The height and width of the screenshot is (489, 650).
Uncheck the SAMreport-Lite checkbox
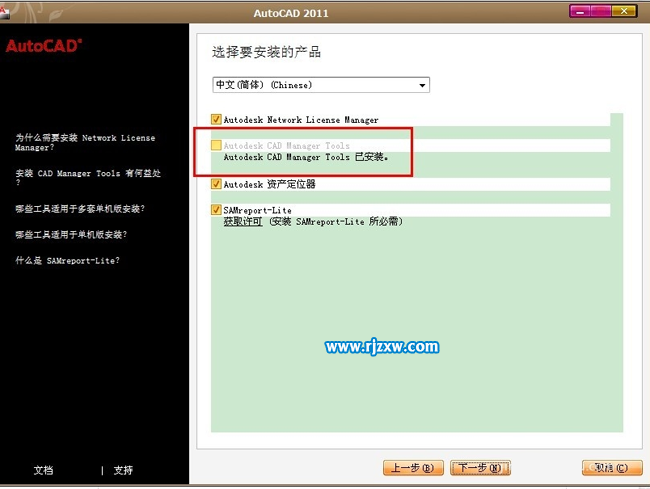216,210
